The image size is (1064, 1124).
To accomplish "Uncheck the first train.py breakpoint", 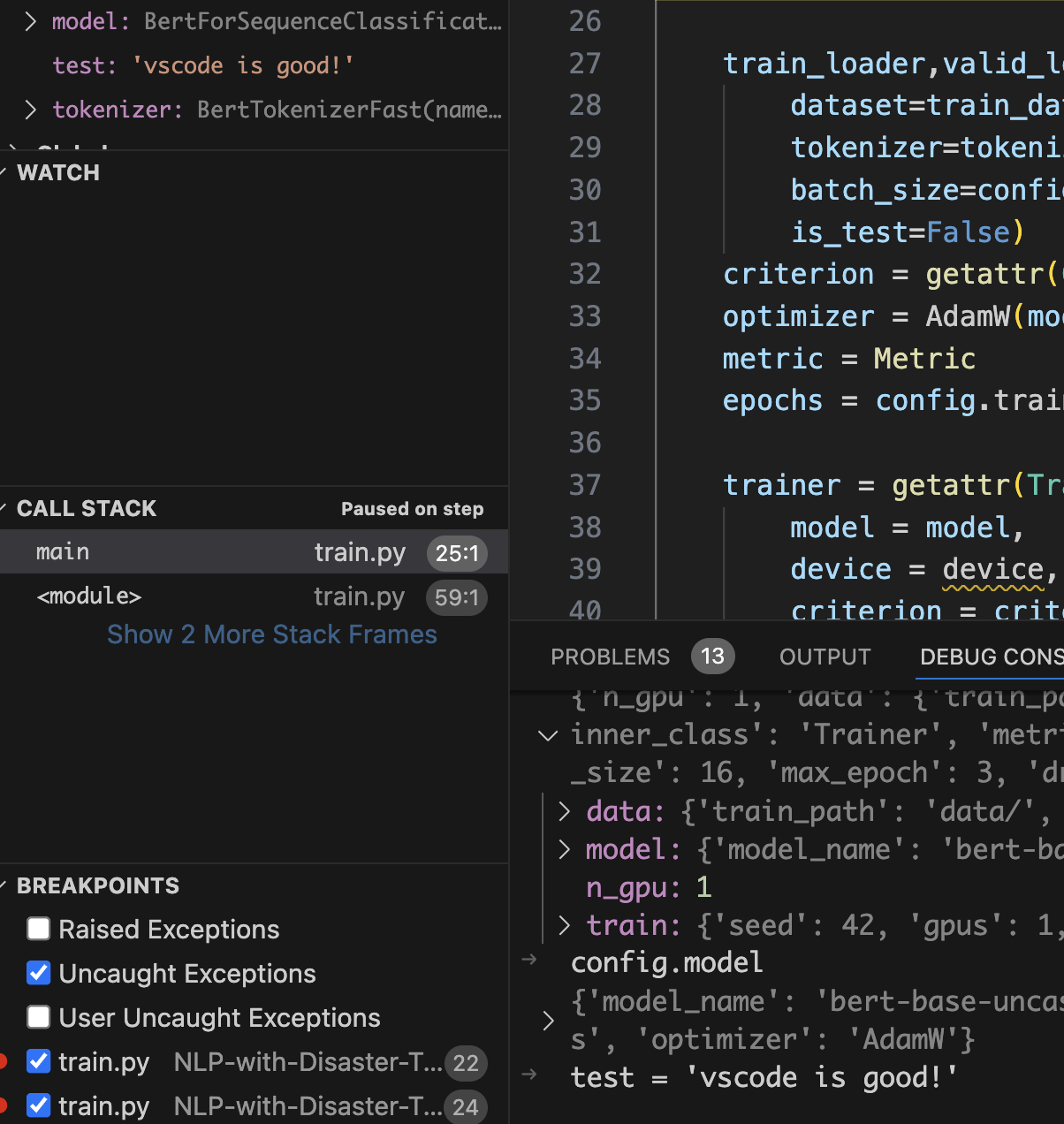I will [x=38, y=1061].
